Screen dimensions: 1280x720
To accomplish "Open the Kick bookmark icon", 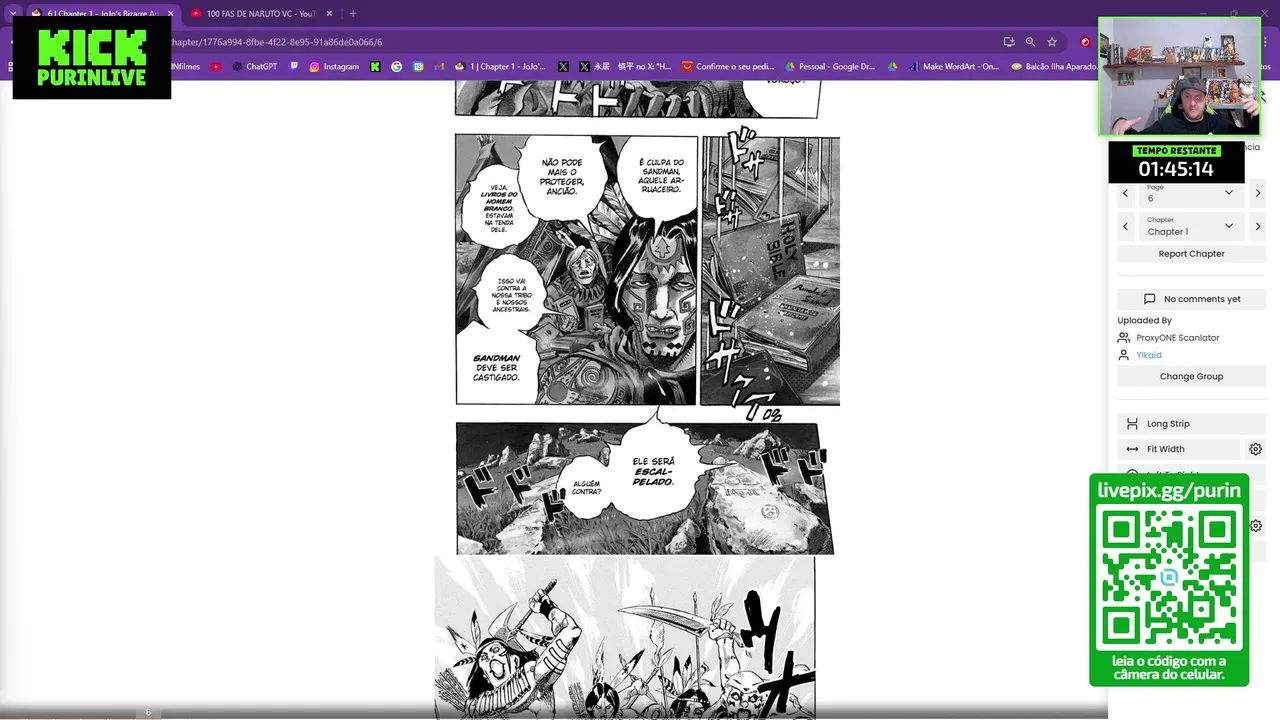I will coord(375,67).
